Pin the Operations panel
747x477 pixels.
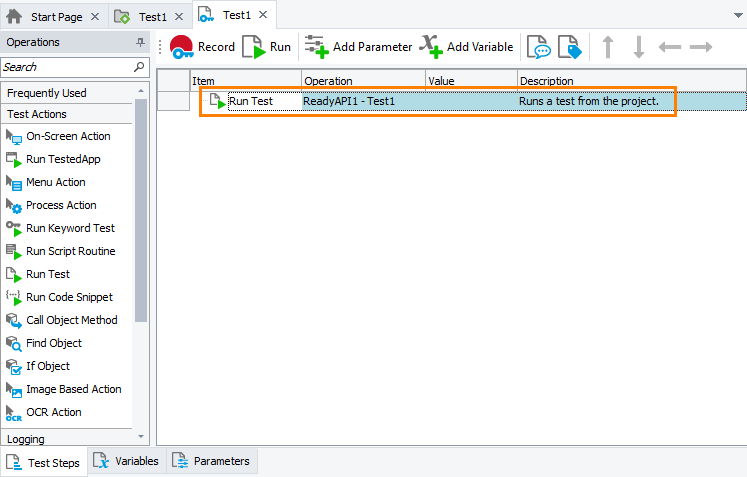coord(140,43)
